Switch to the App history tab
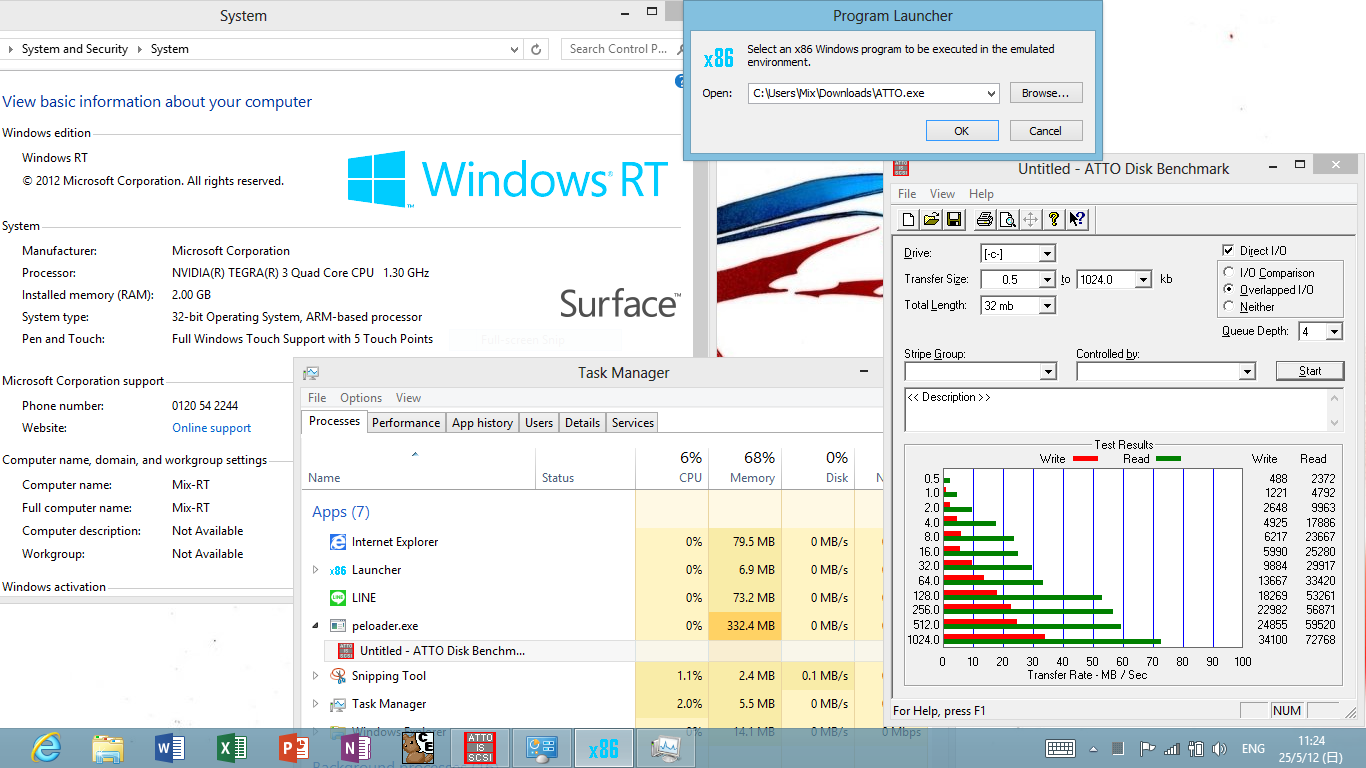The height and width of the screenshot is (768, 1366). (482, 423)
